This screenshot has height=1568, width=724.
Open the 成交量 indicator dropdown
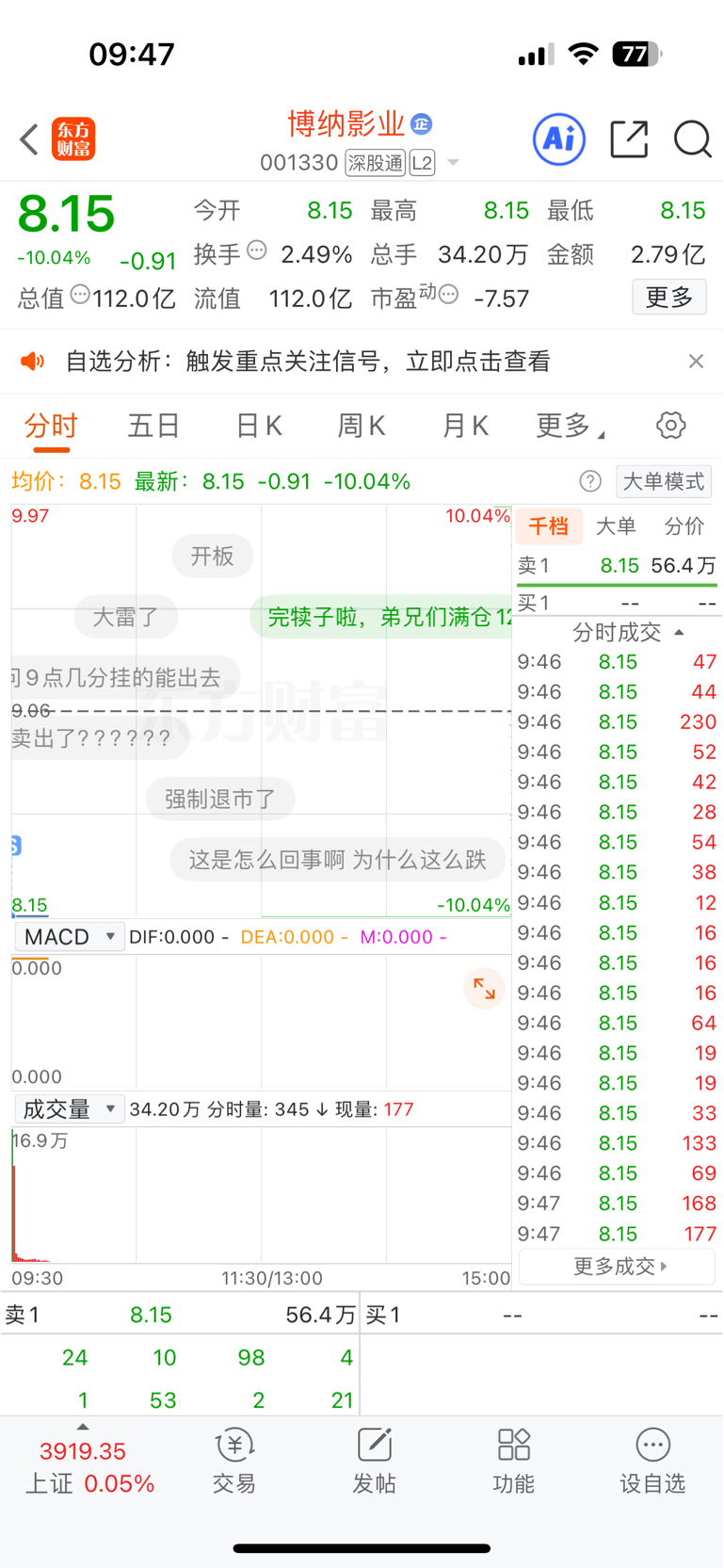(x=69, y=1109)
